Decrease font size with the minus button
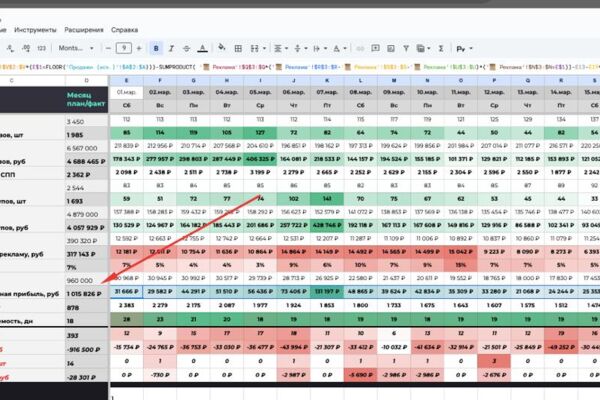Viewport: 600px width, 400px height. (x=108, y=48)
